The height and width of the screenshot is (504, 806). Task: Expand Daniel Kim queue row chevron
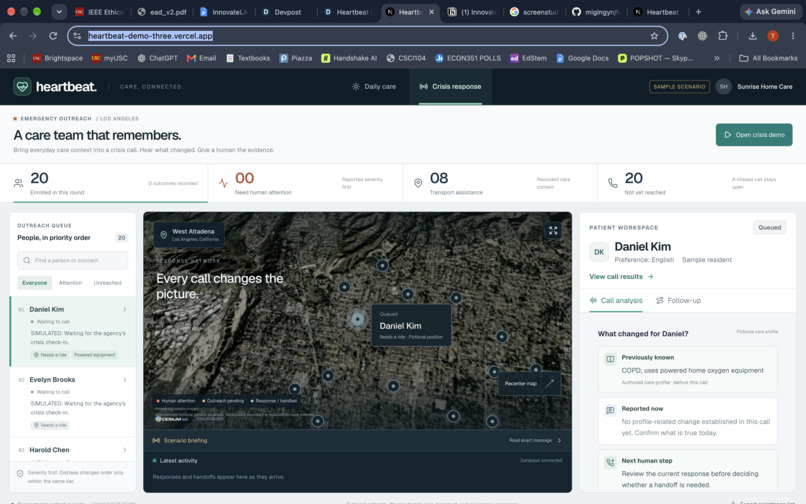(x=124, y=309)
